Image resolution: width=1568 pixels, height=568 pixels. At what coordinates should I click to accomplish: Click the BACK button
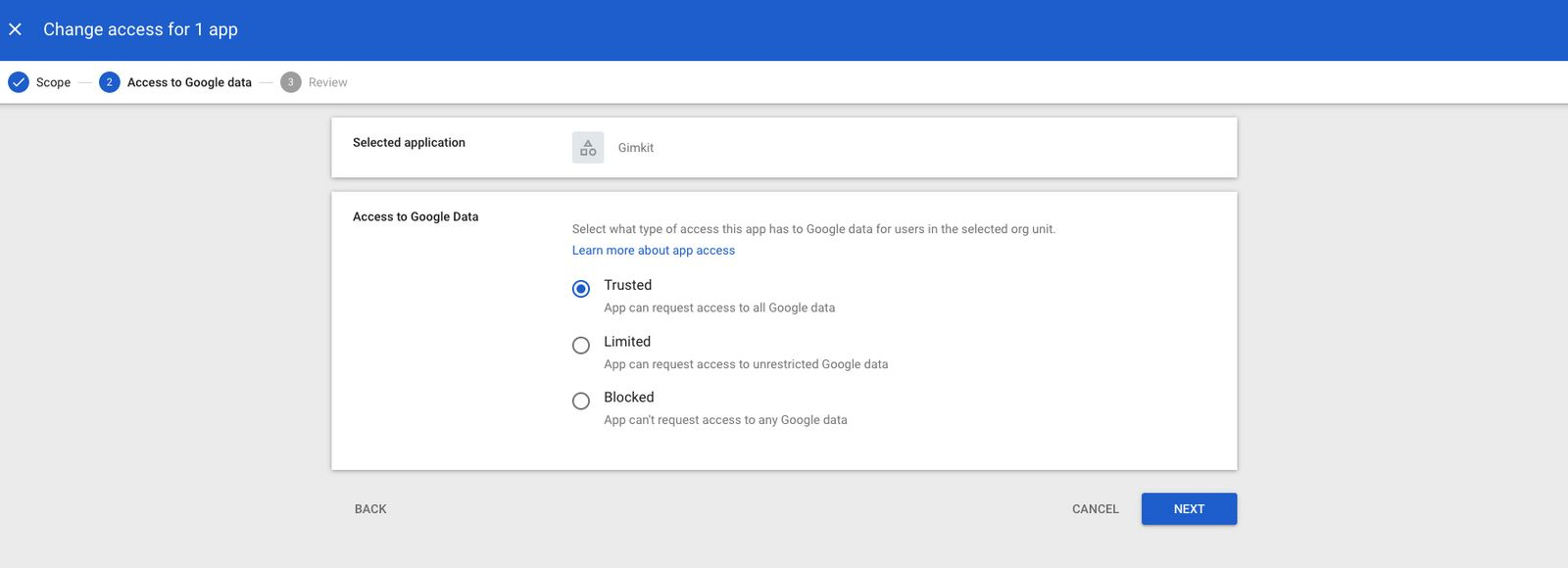coord(370,509)
